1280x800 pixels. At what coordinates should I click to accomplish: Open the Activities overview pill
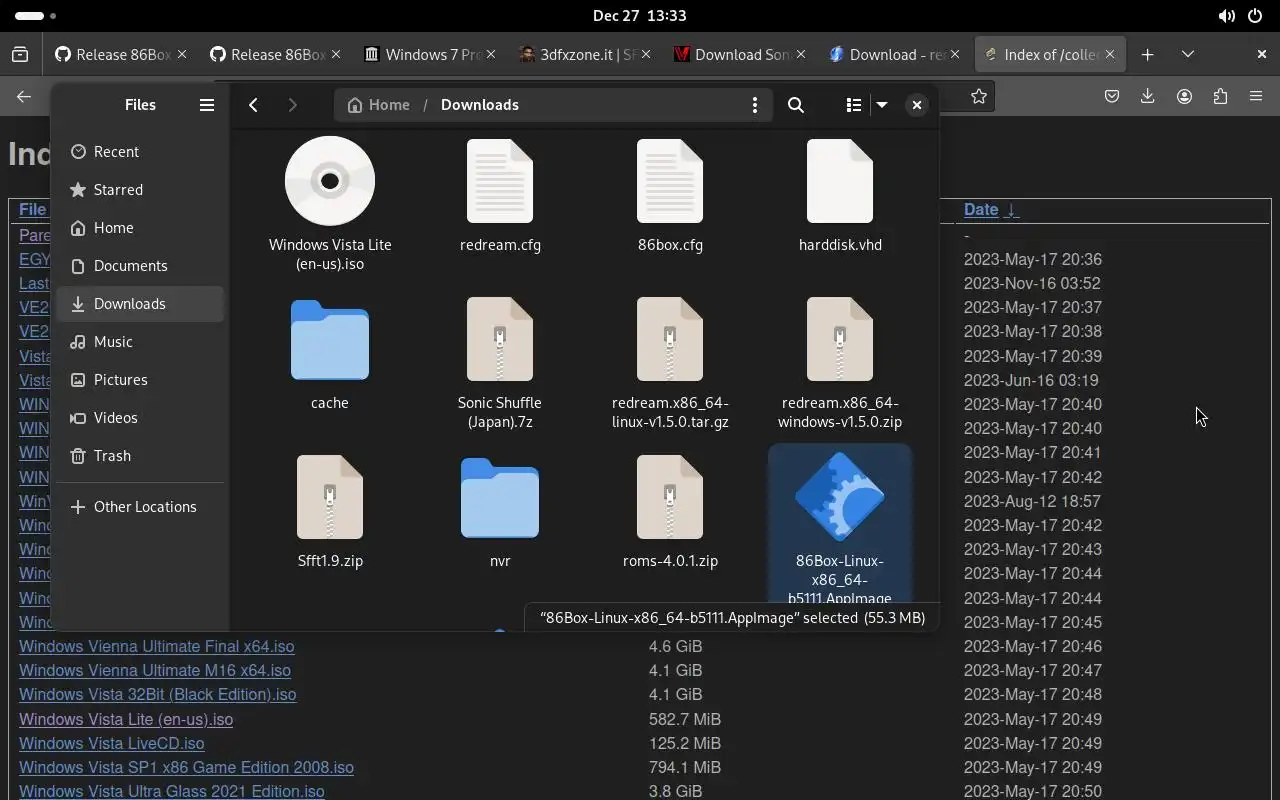35,16
